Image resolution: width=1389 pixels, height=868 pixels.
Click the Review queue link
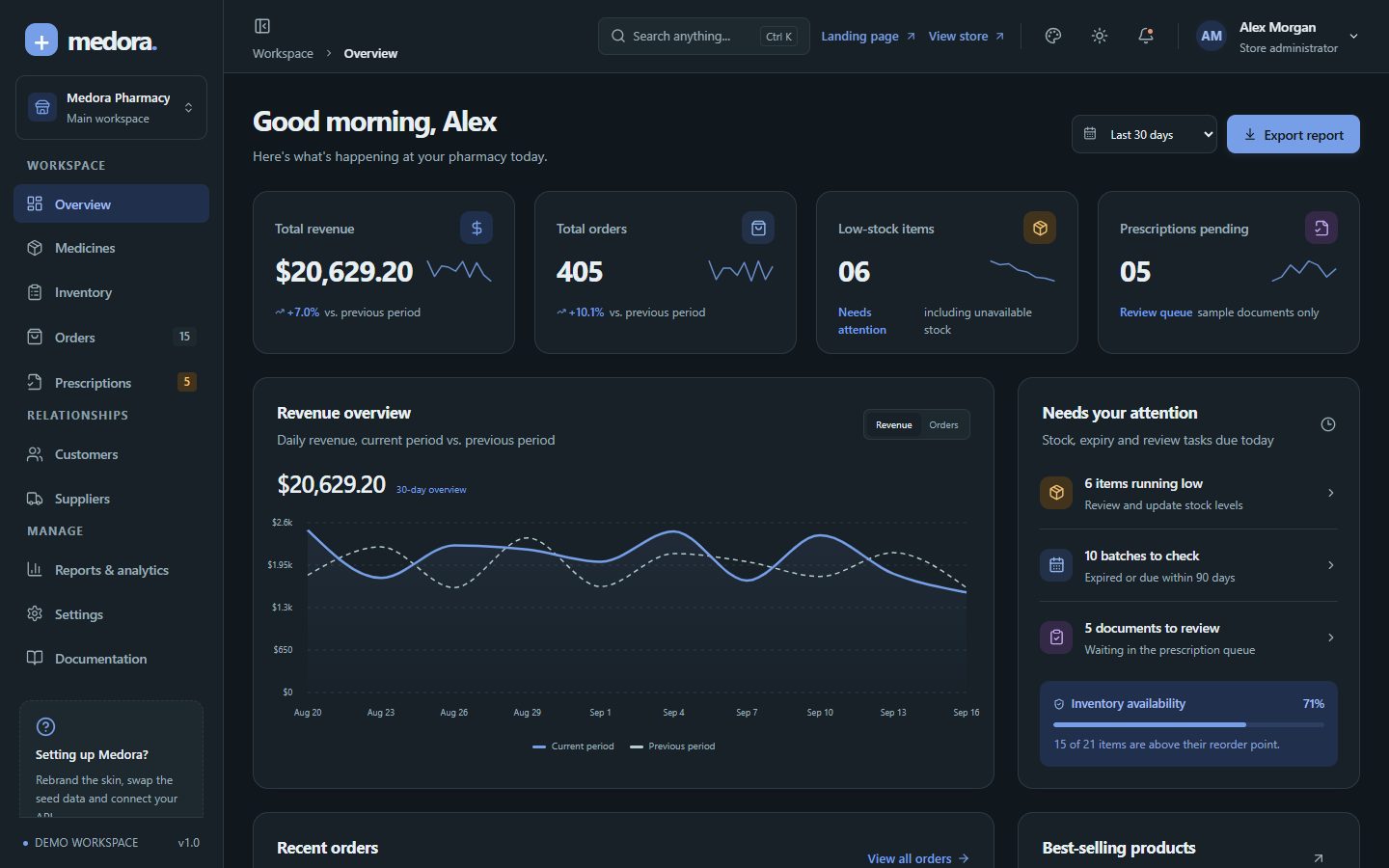coord(1156,312)
